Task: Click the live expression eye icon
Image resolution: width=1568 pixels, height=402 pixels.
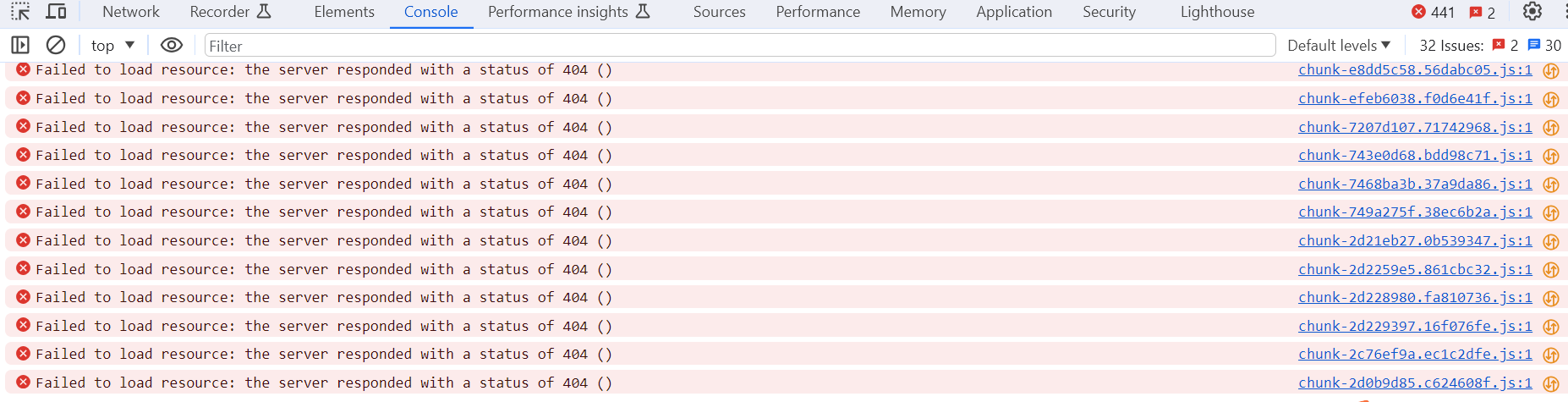Action: point(172,45)
